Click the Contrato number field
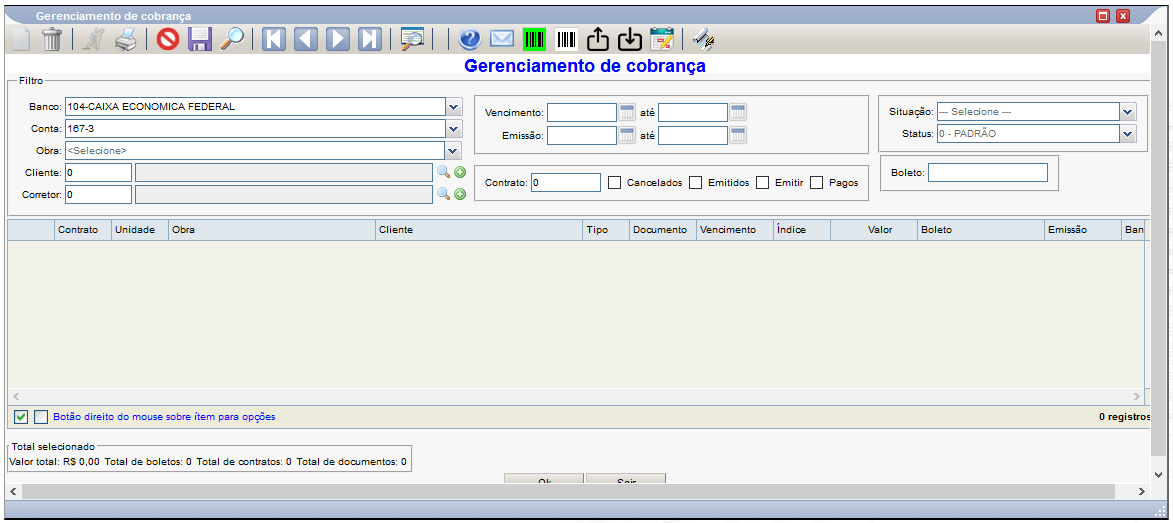This screenshot has width=1173, height=523. (x=566, y=183)
